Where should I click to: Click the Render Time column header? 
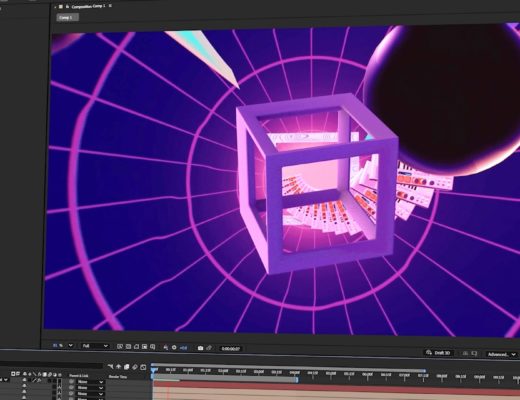coord(118,377)
